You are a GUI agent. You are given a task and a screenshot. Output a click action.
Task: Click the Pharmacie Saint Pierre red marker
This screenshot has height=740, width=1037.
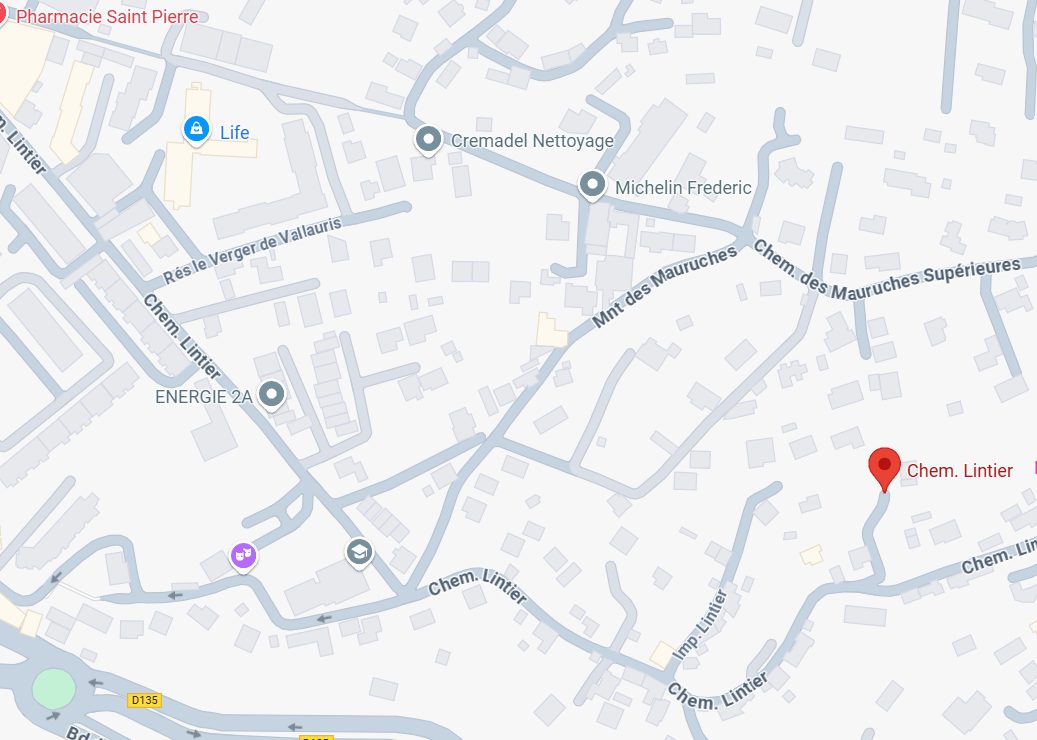[2, 13]
